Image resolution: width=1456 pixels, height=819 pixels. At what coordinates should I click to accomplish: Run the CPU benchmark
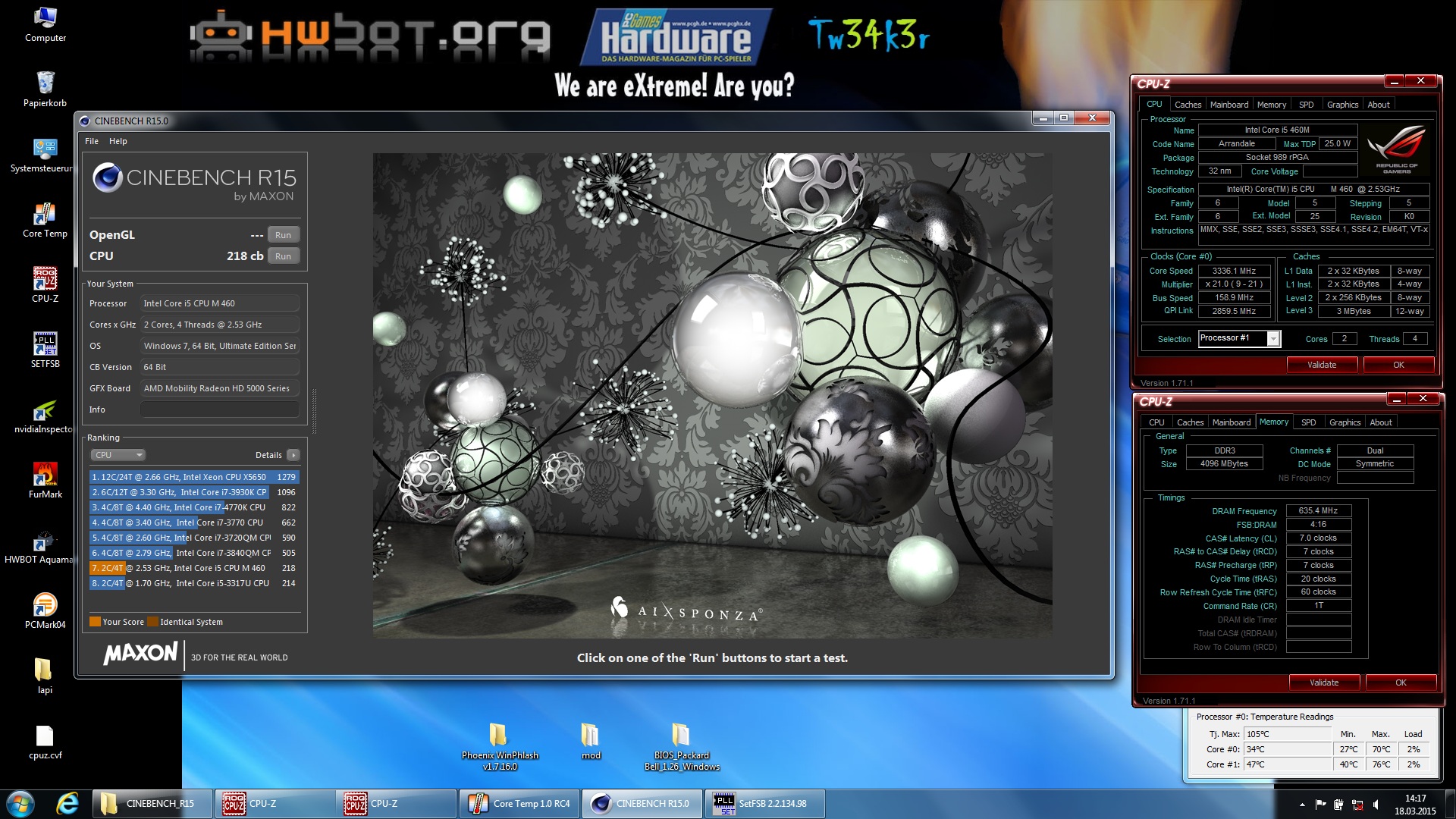coord(283,256)
